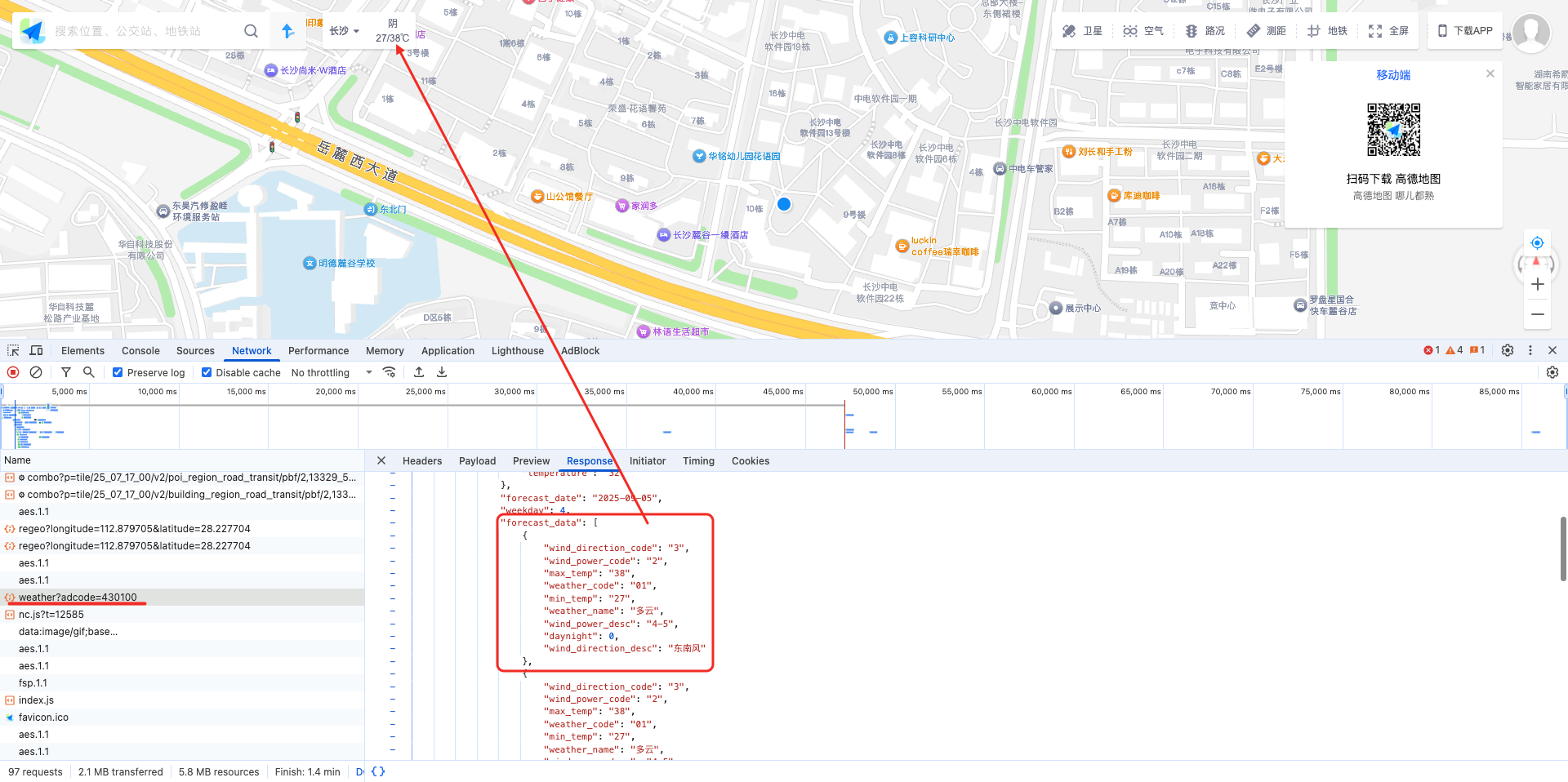Click the locate-me target icon on map
The image size is (1568, 782).
[x=1537, y=243]
